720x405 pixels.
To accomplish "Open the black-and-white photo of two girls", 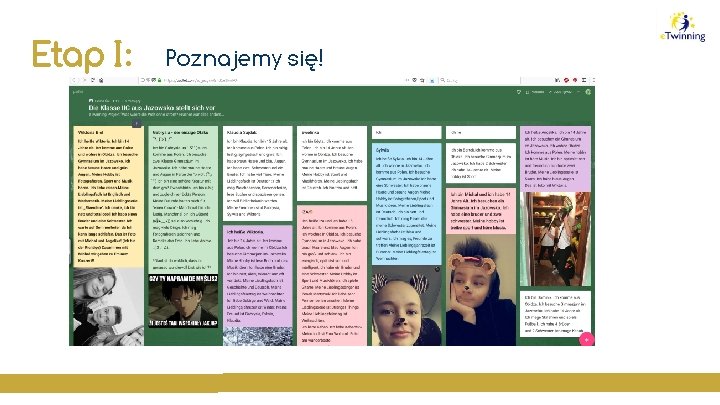I will coord(108,306).
